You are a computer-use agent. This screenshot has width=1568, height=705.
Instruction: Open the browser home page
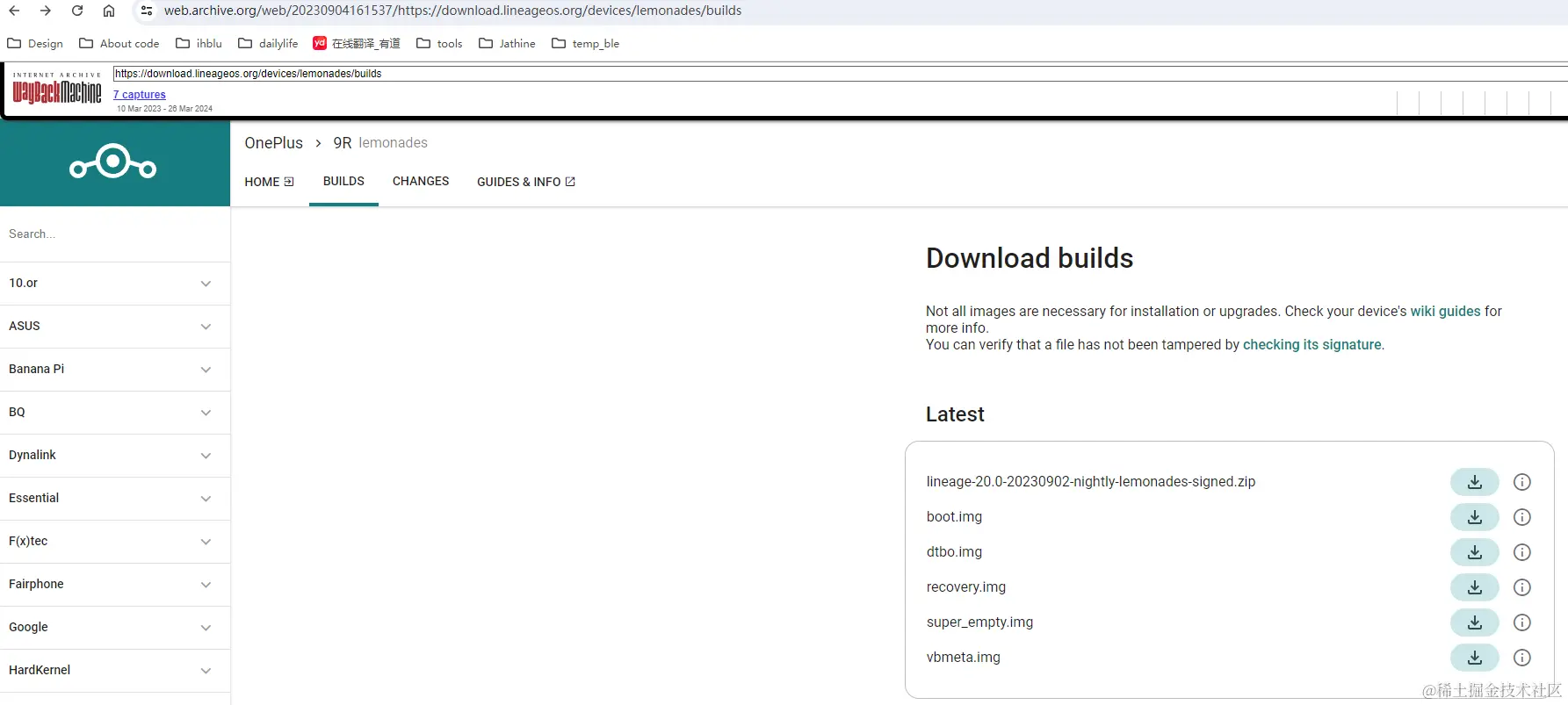pyautogui.click(x=109, y=11)
